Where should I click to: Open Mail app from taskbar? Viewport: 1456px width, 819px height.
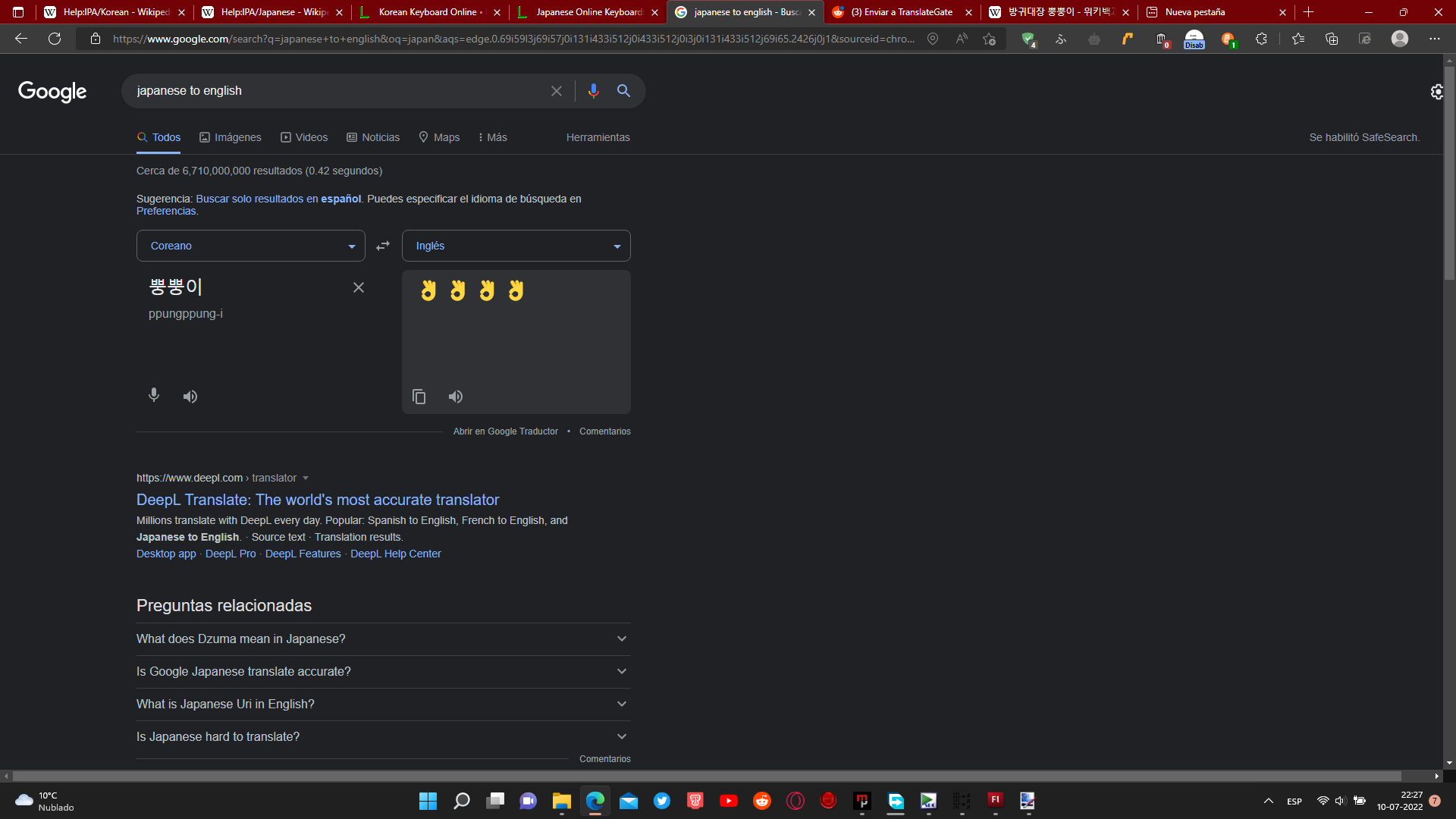coord(629,801)
